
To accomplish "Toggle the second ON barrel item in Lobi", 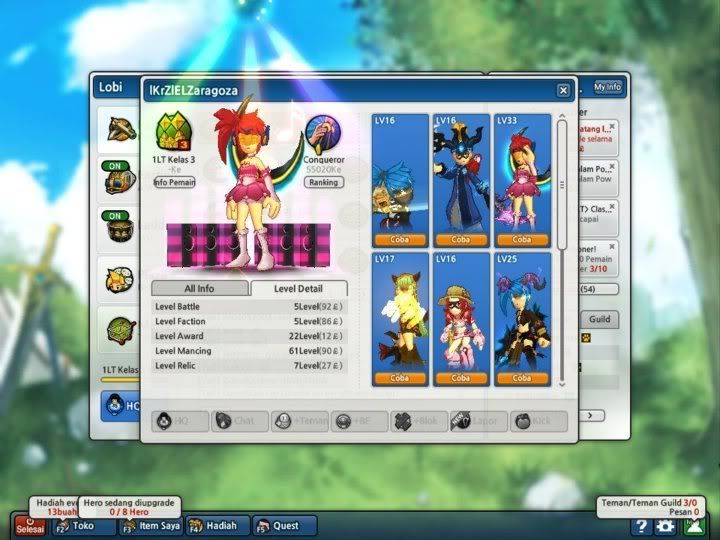I will click(x=120, y=227).
